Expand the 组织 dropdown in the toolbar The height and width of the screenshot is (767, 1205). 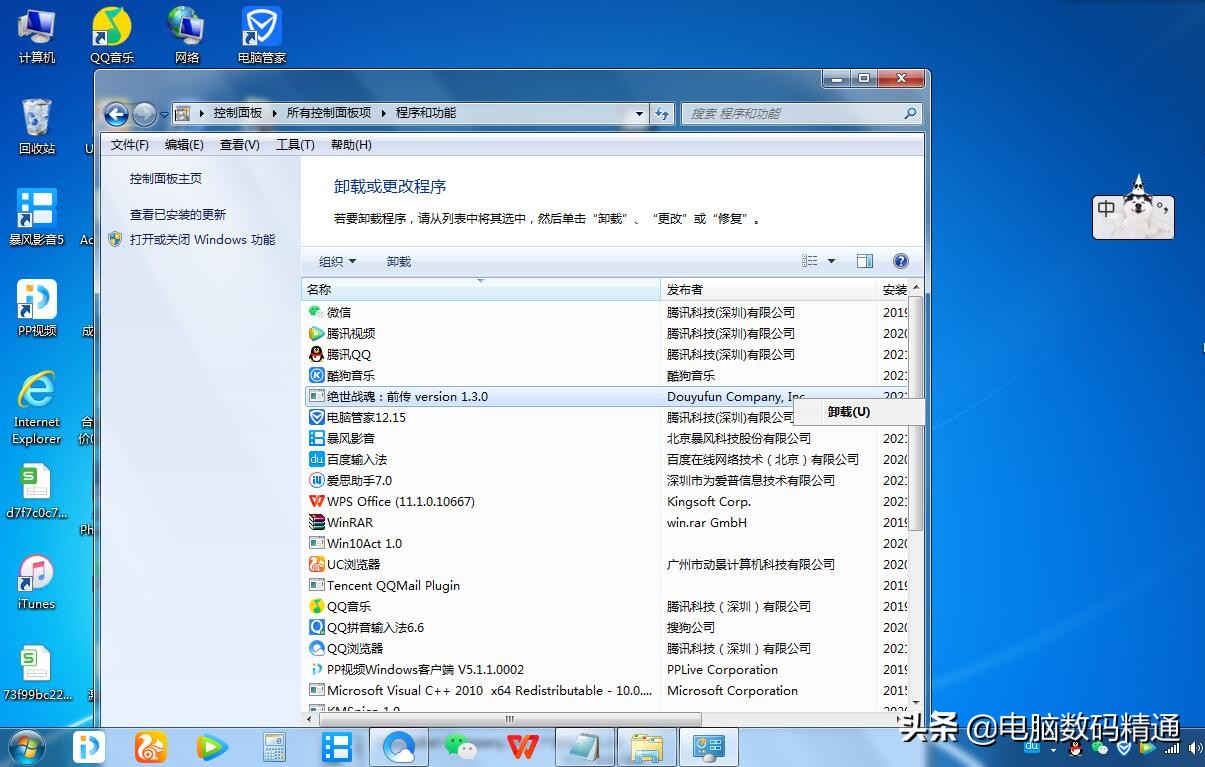pos(337,262)
